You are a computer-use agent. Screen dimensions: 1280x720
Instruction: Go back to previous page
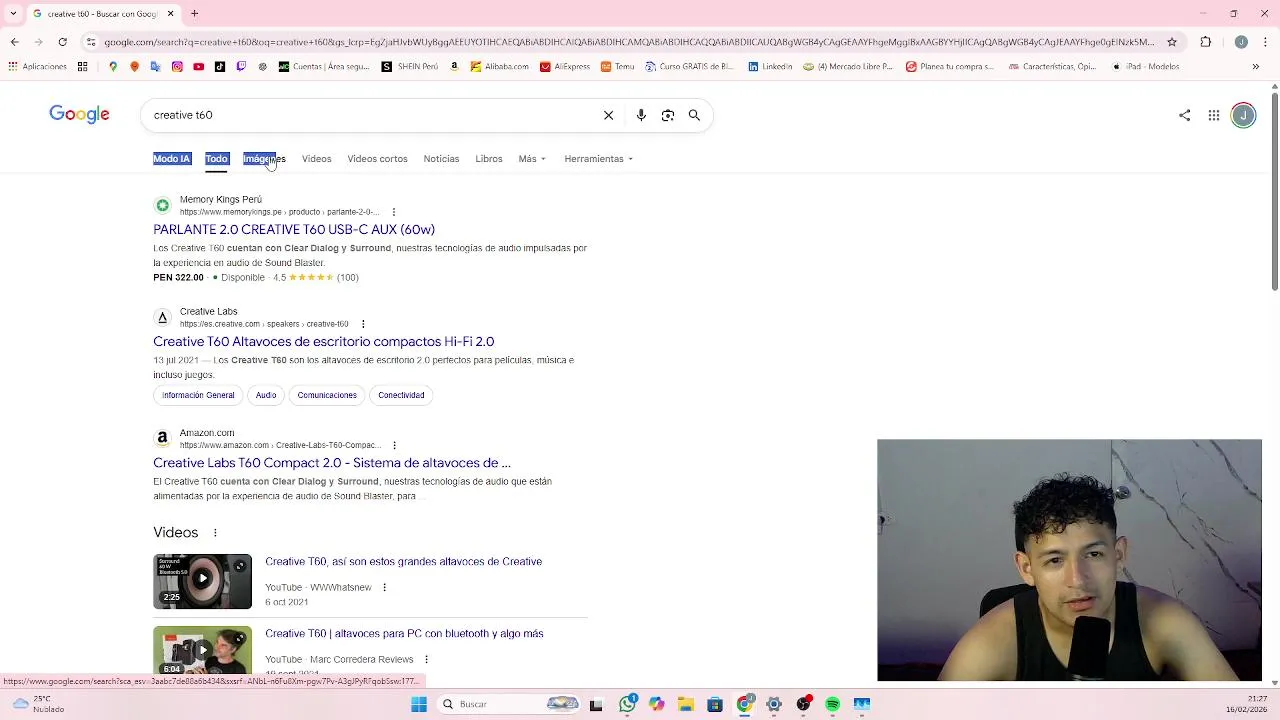coord(14,42)
